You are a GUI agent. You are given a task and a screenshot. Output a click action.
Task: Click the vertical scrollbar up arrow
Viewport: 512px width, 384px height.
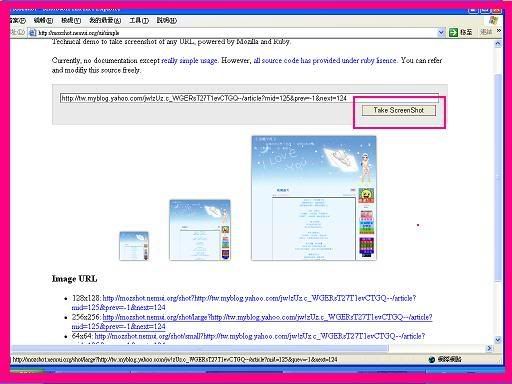point(498,44)
